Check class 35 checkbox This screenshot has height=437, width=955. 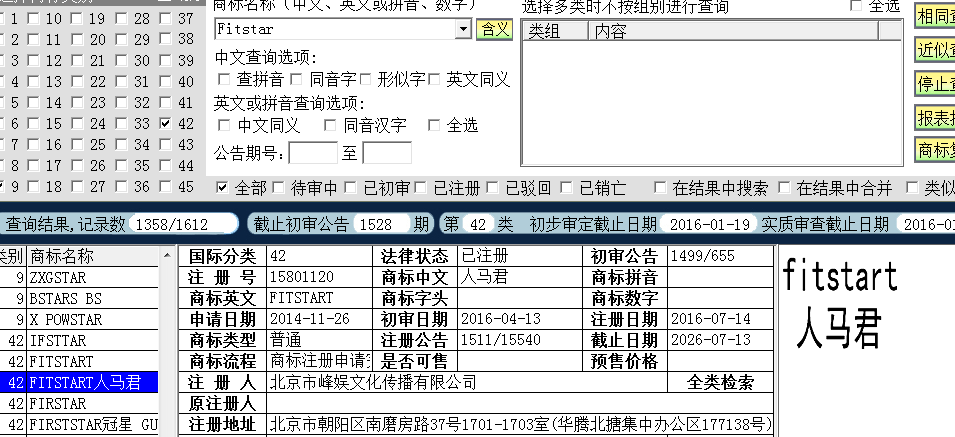(x=121, y=166)
